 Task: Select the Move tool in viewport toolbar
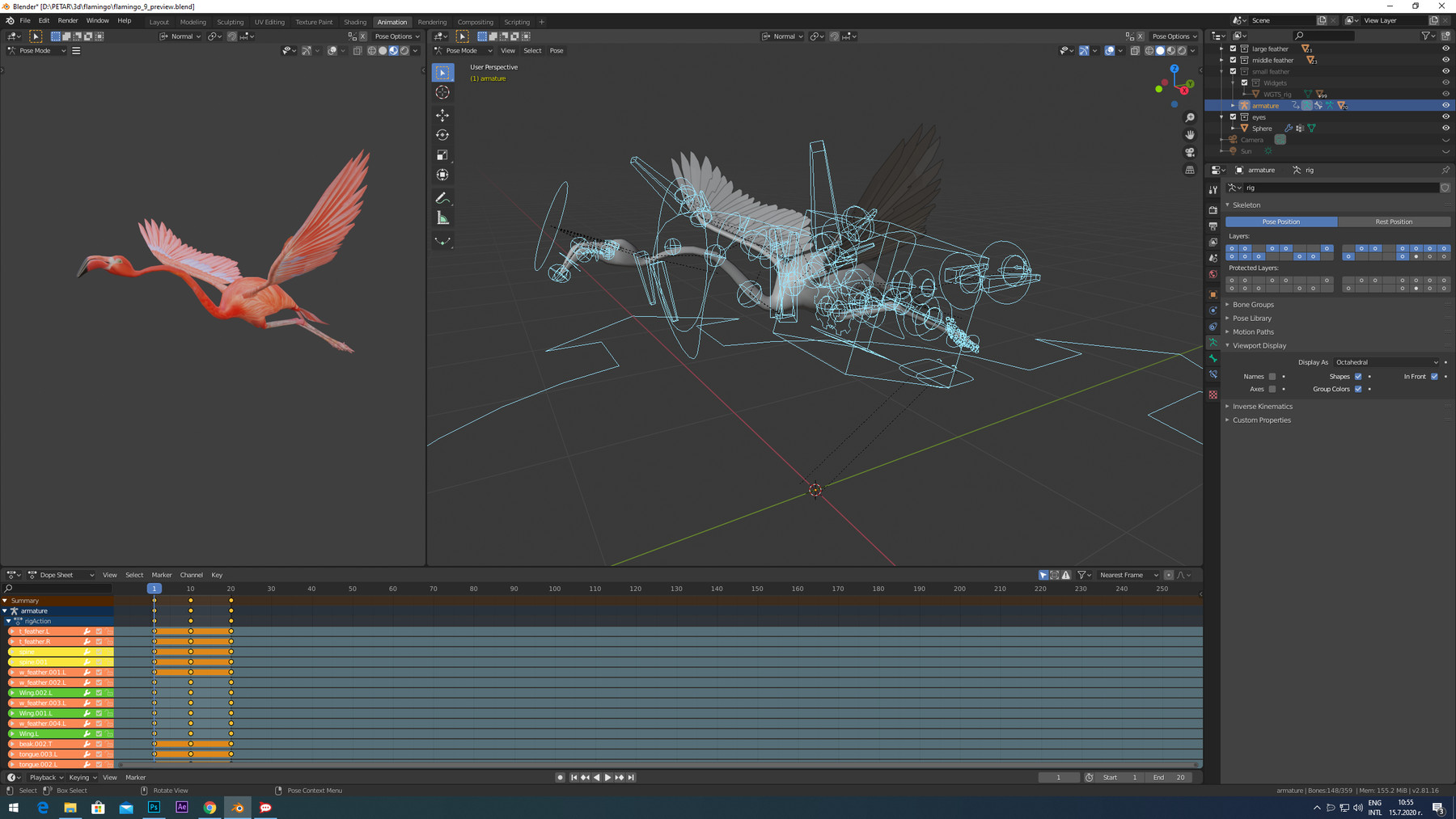(x=442, y=115)
